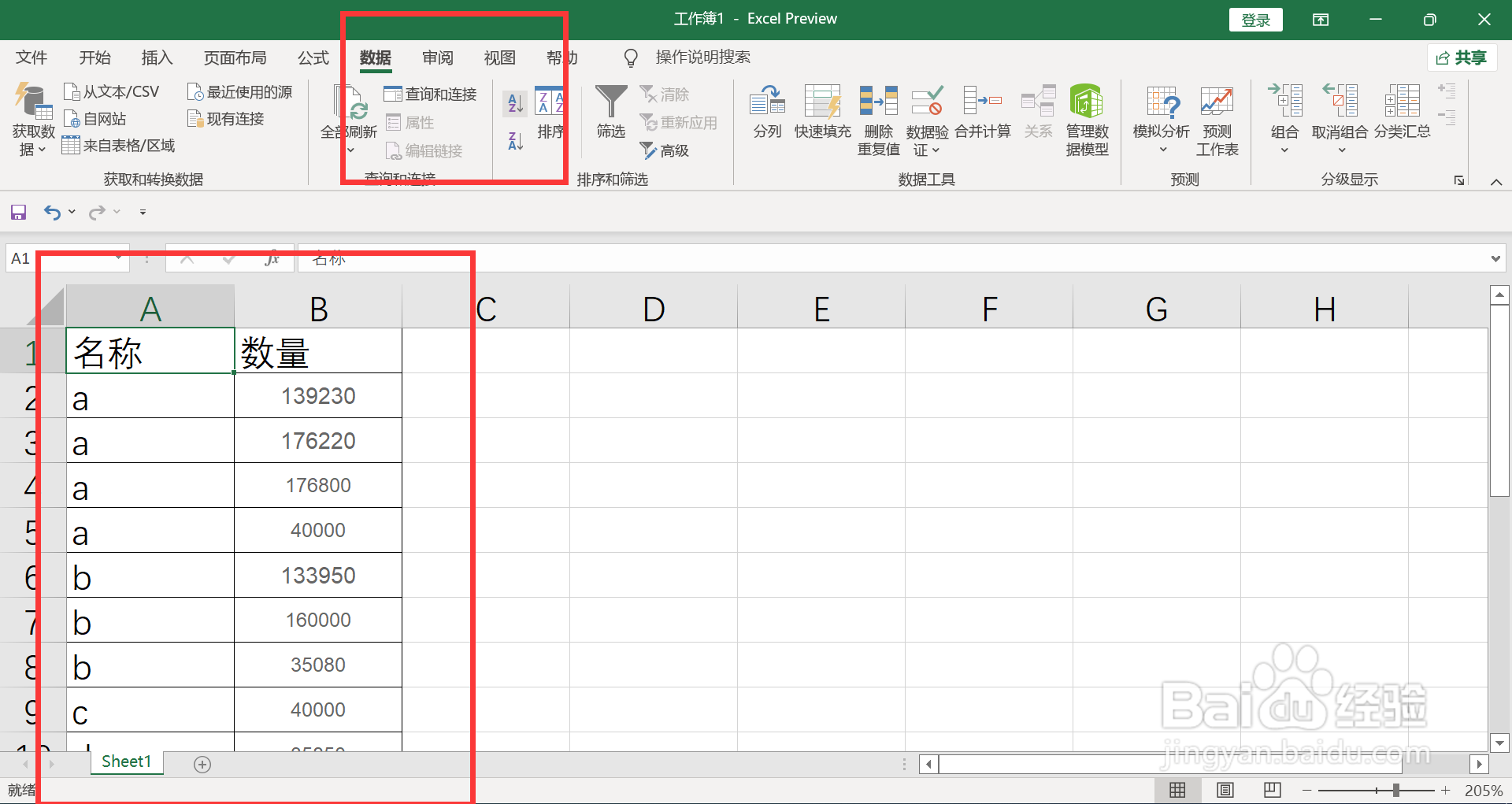Add a new sheet with plus button
The height and width of the screenshot is (804, 1512).
click(x=202, y=765)
